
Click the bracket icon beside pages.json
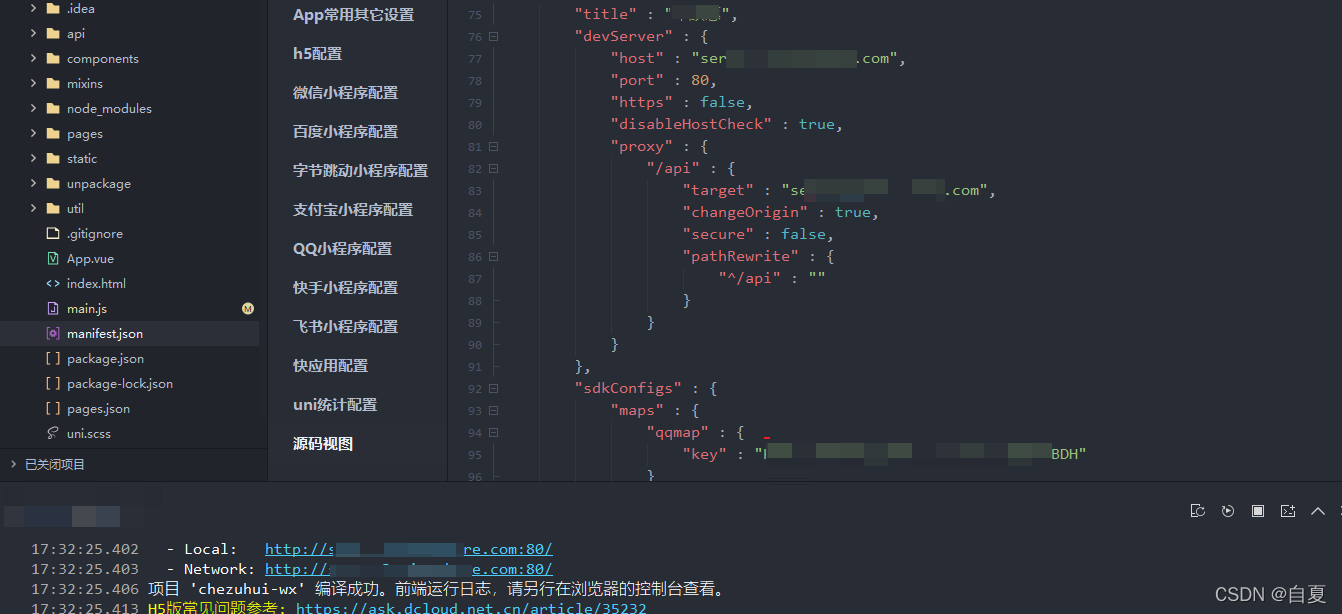tap(53, 409)
